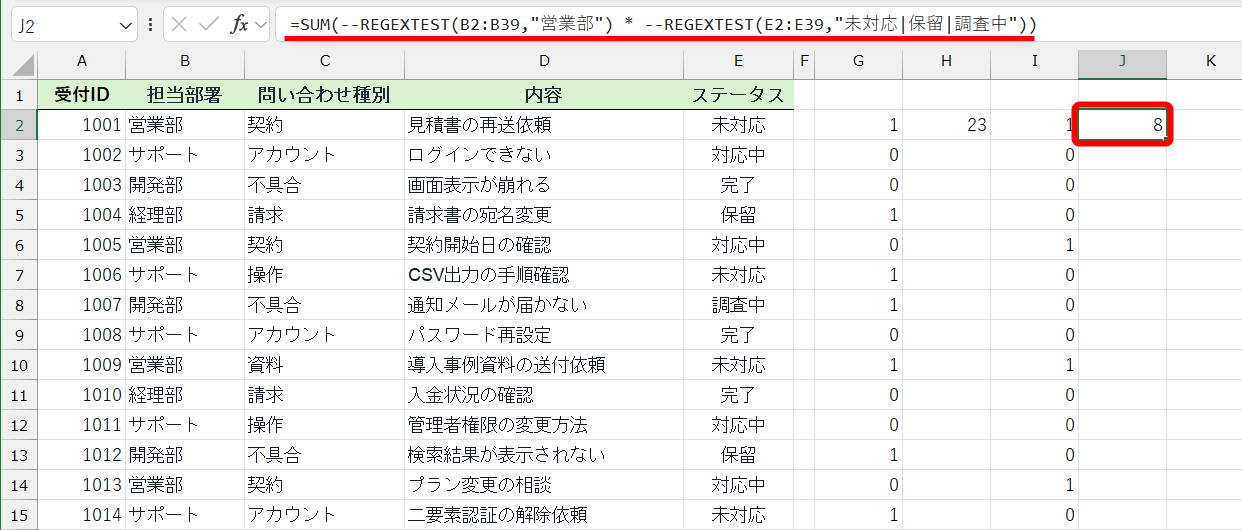Select row 1 header

click(19, 95)
